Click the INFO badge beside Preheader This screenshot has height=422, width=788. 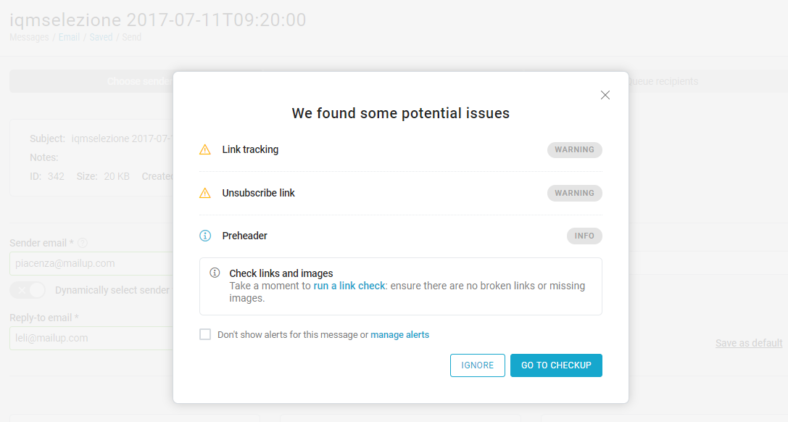click(584, 236)
